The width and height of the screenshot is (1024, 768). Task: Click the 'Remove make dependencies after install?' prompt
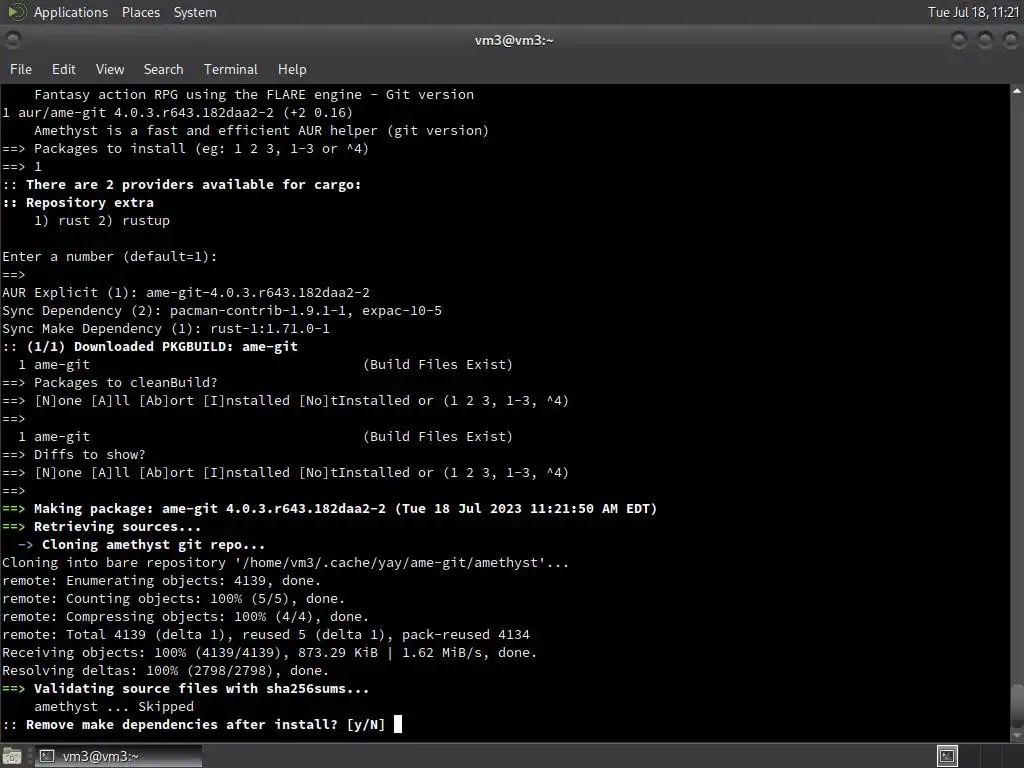194,724
